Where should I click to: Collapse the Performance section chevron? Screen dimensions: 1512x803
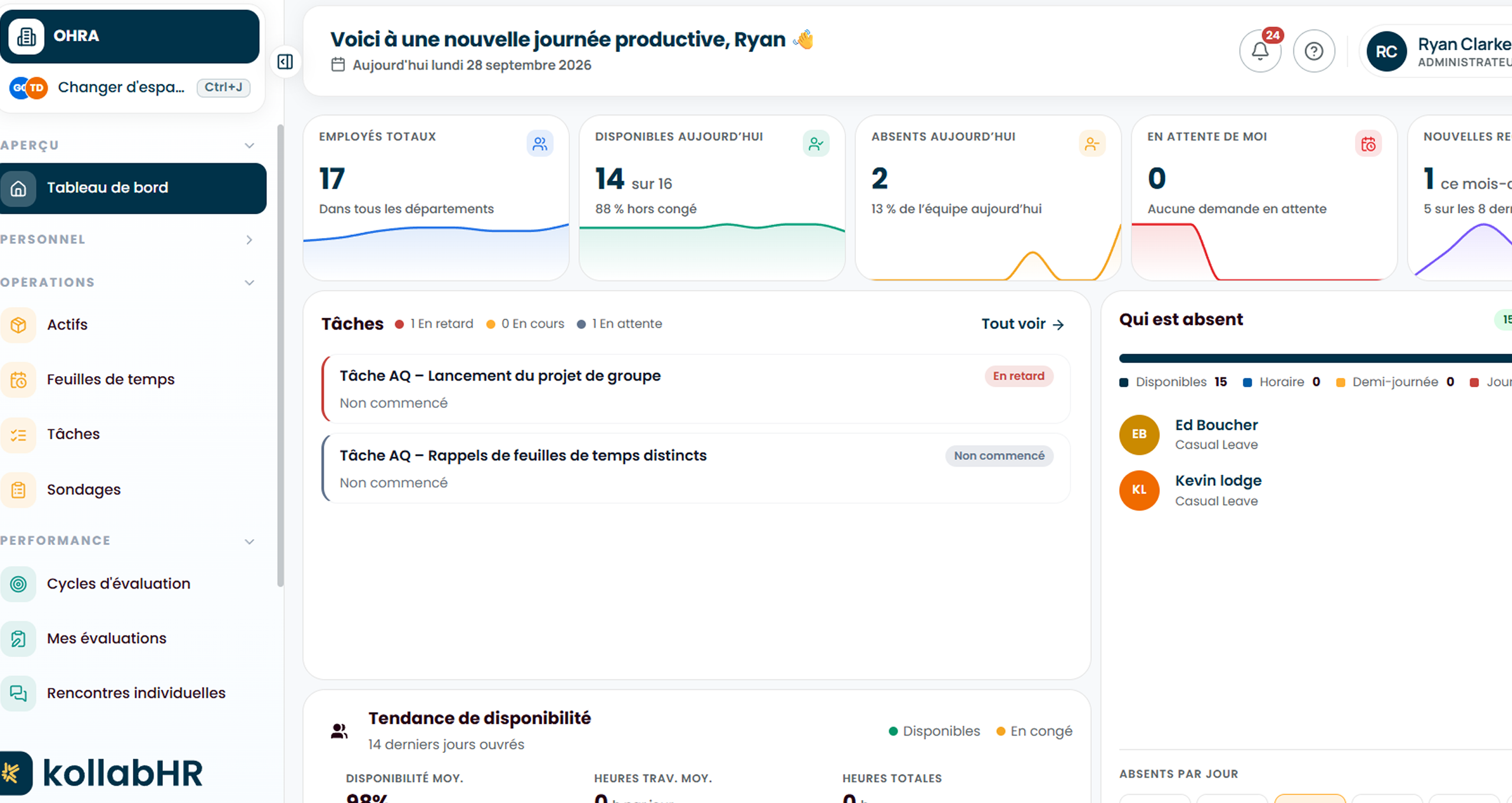click(250, 541)
